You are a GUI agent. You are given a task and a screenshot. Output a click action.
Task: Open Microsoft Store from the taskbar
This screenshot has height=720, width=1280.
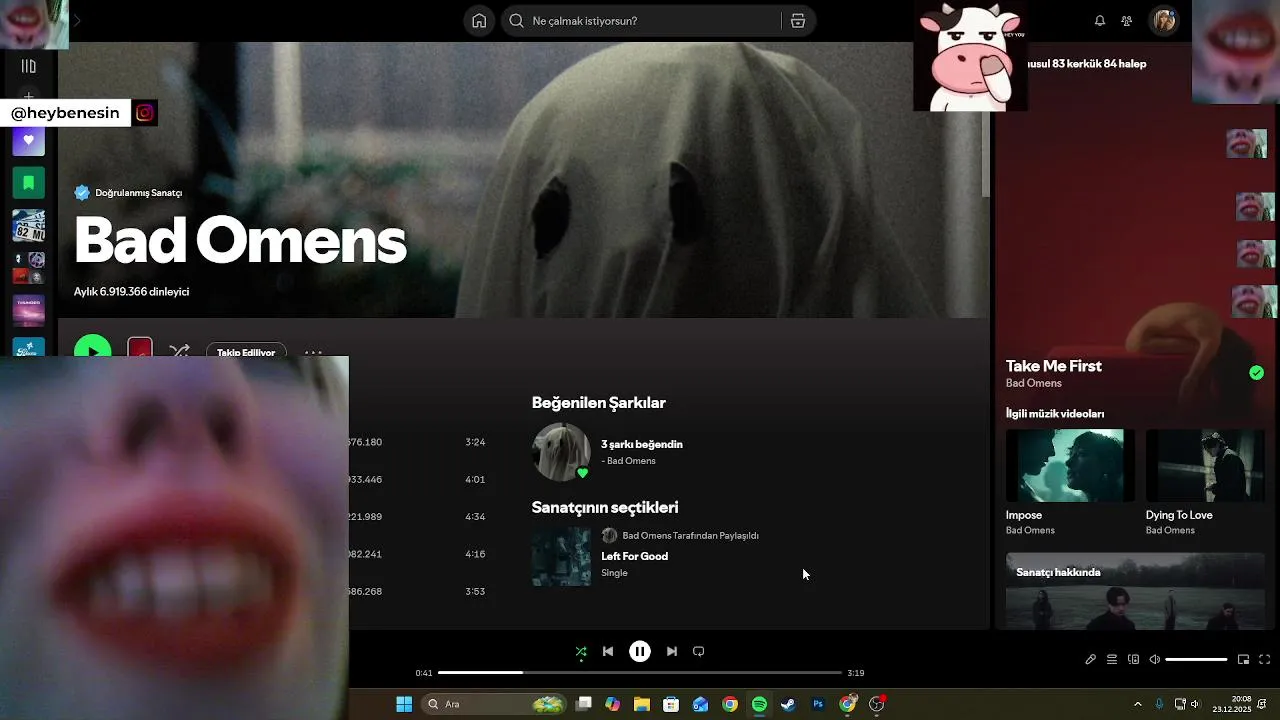(x=671, y=704)
